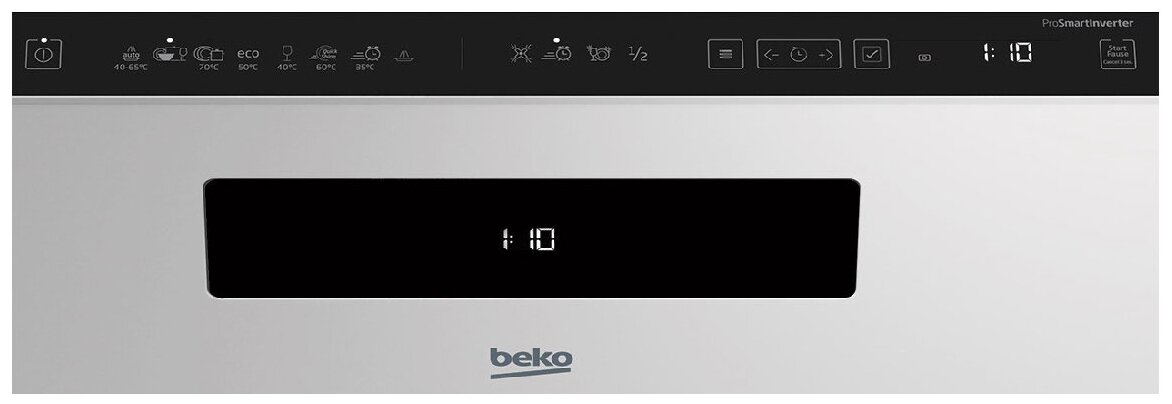Image resolution: width=1172 pixels, height=404 pixels.
Task: Select the daily dishes and glass programme
Action: 170,54
